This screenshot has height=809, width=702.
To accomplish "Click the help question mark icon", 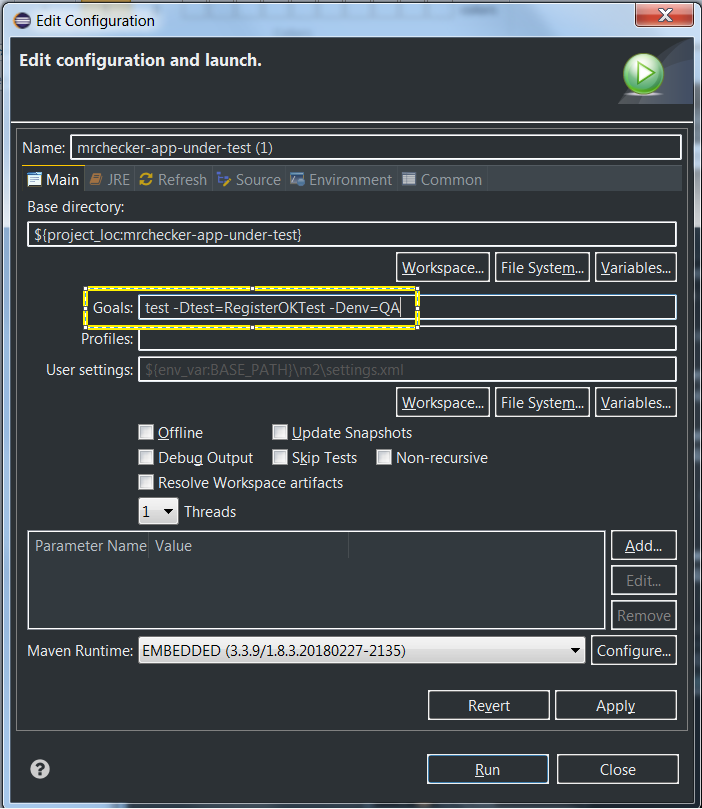I will point(40,769).
